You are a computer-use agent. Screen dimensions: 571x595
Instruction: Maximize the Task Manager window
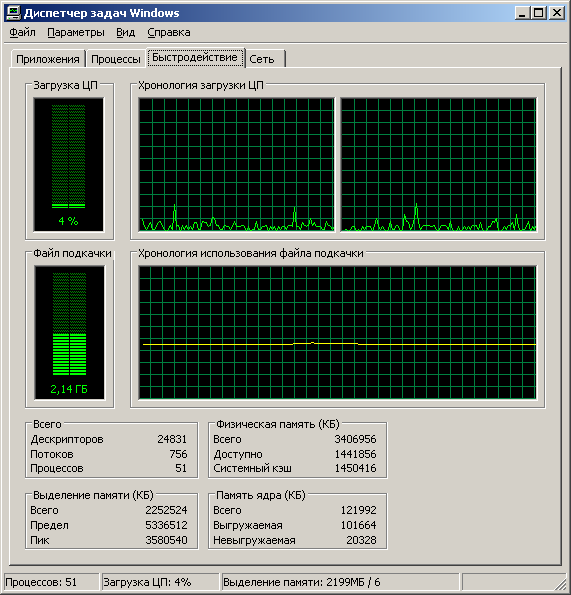(x=539, y=13)
